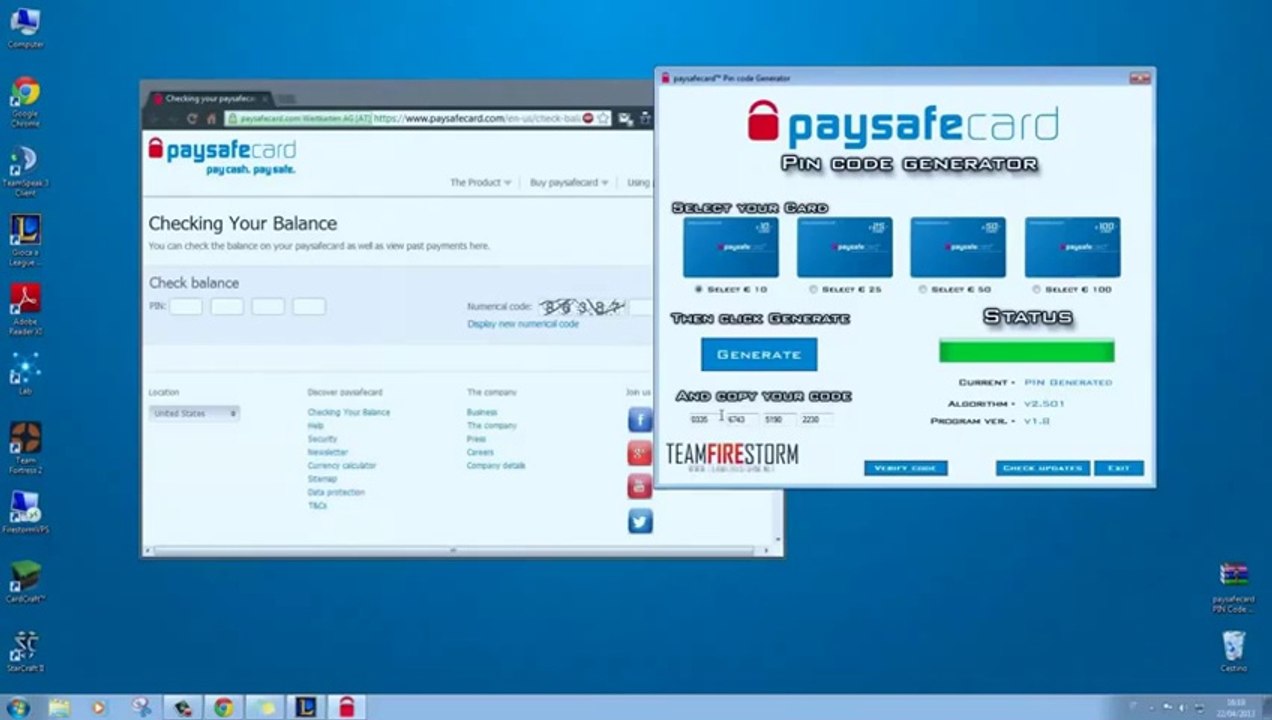Viewport: 1272px width, 720px height.
Task: Expand The Product menu on the website
Action: tap(480, 183)
